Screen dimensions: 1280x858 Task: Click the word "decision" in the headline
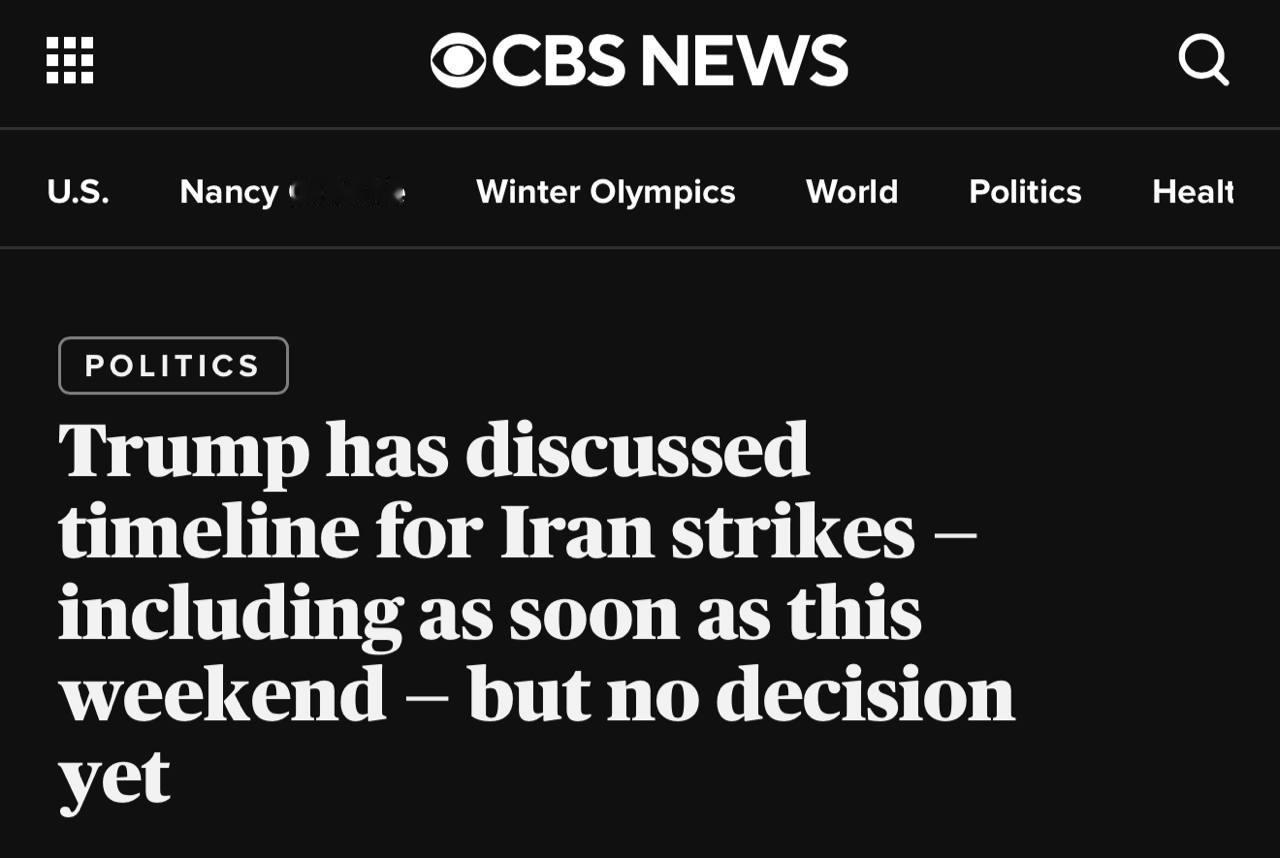865,693
